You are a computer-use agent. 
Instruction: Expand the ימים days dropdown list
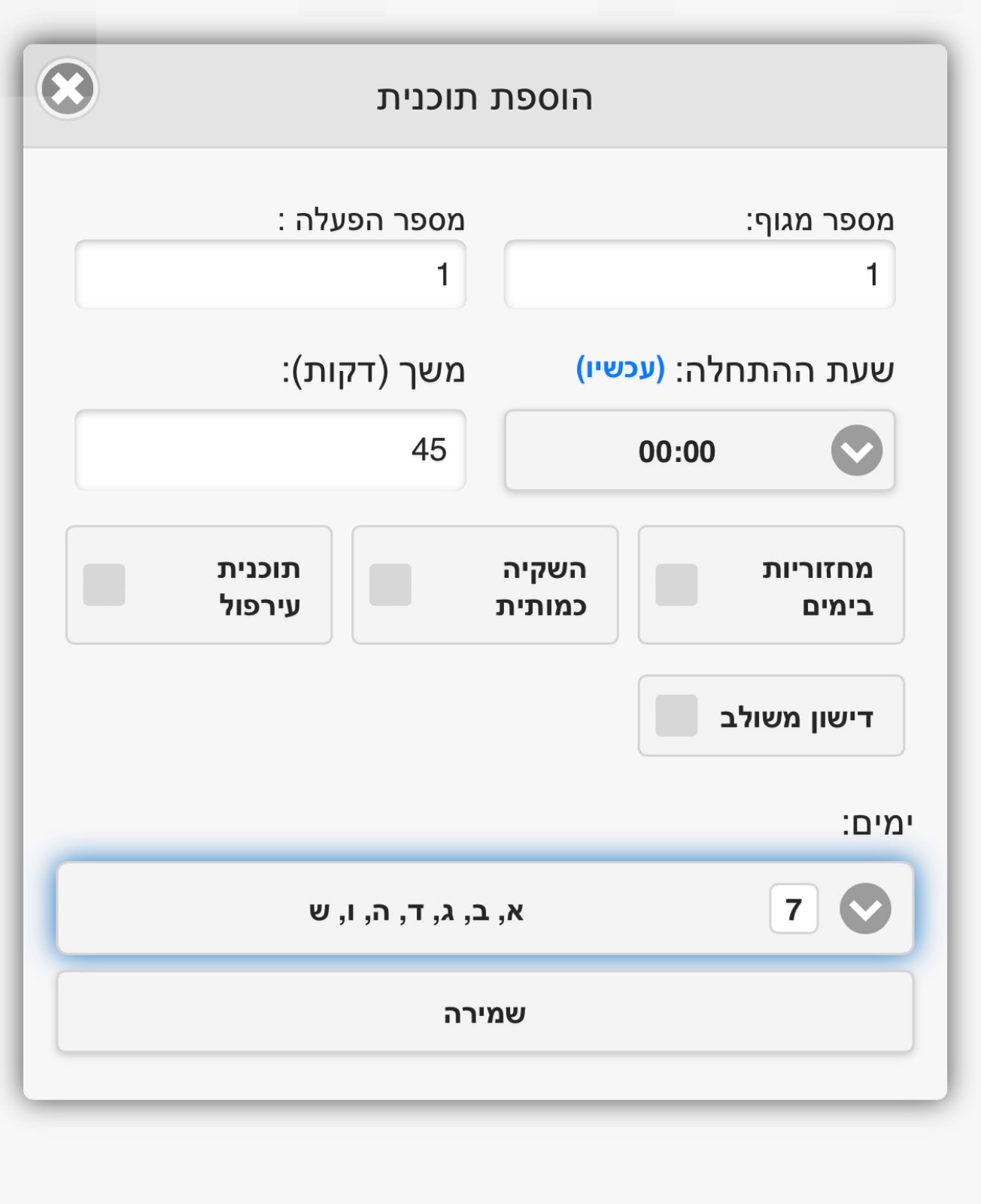click(x=485, y=908)
